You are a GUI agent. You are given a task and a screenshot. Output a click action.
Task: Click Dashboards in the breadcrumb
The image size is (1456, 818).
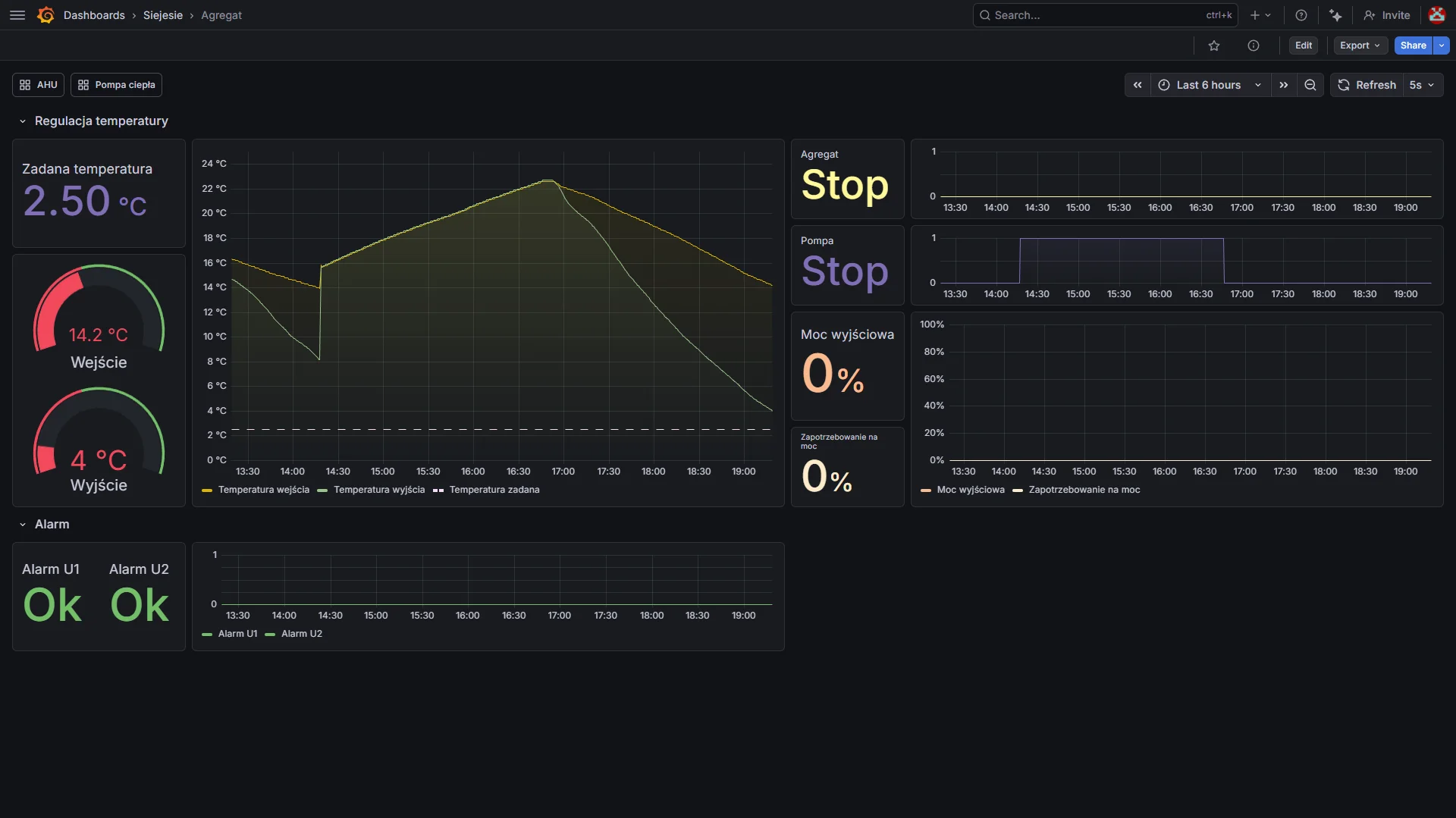(x=95, y=15)
